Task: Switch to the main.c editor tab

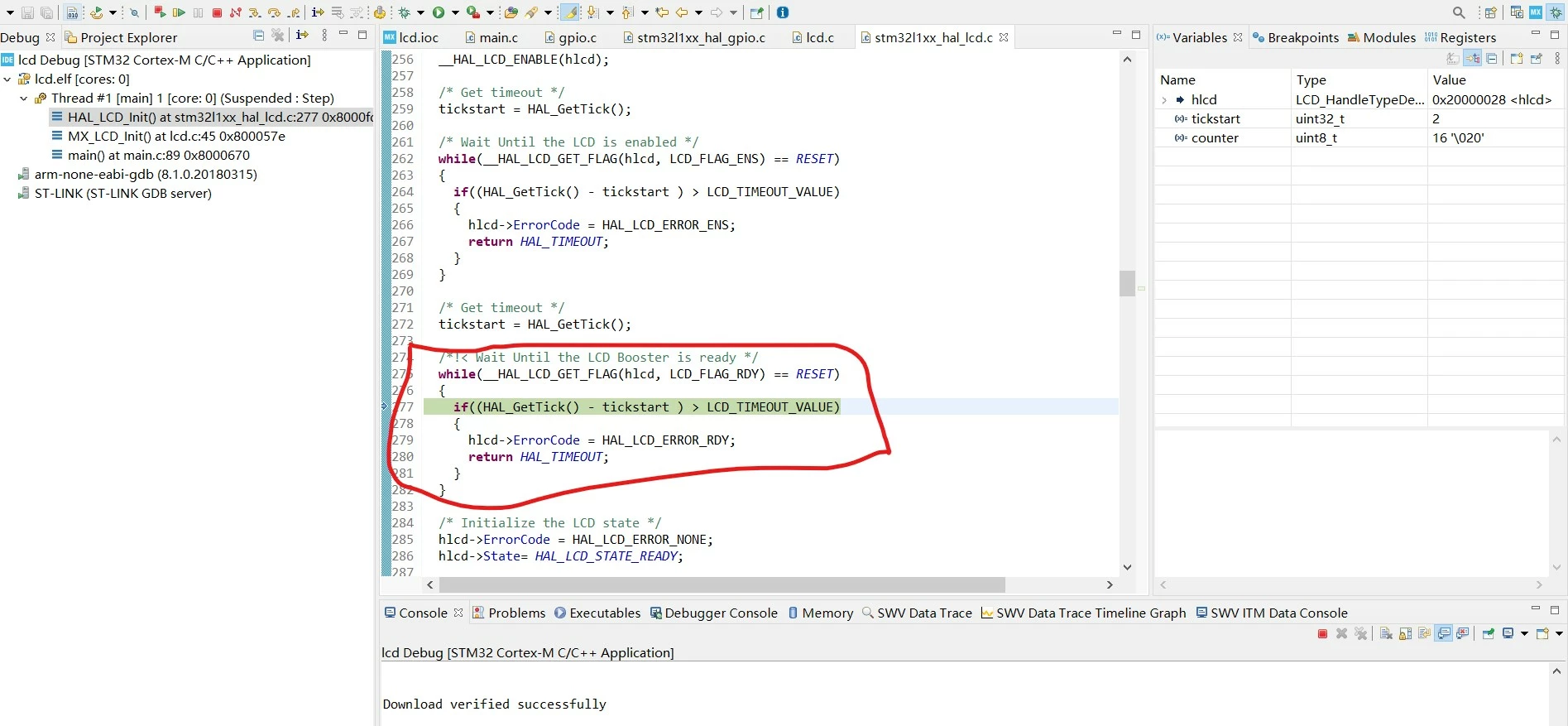Action: coord(491,37)
